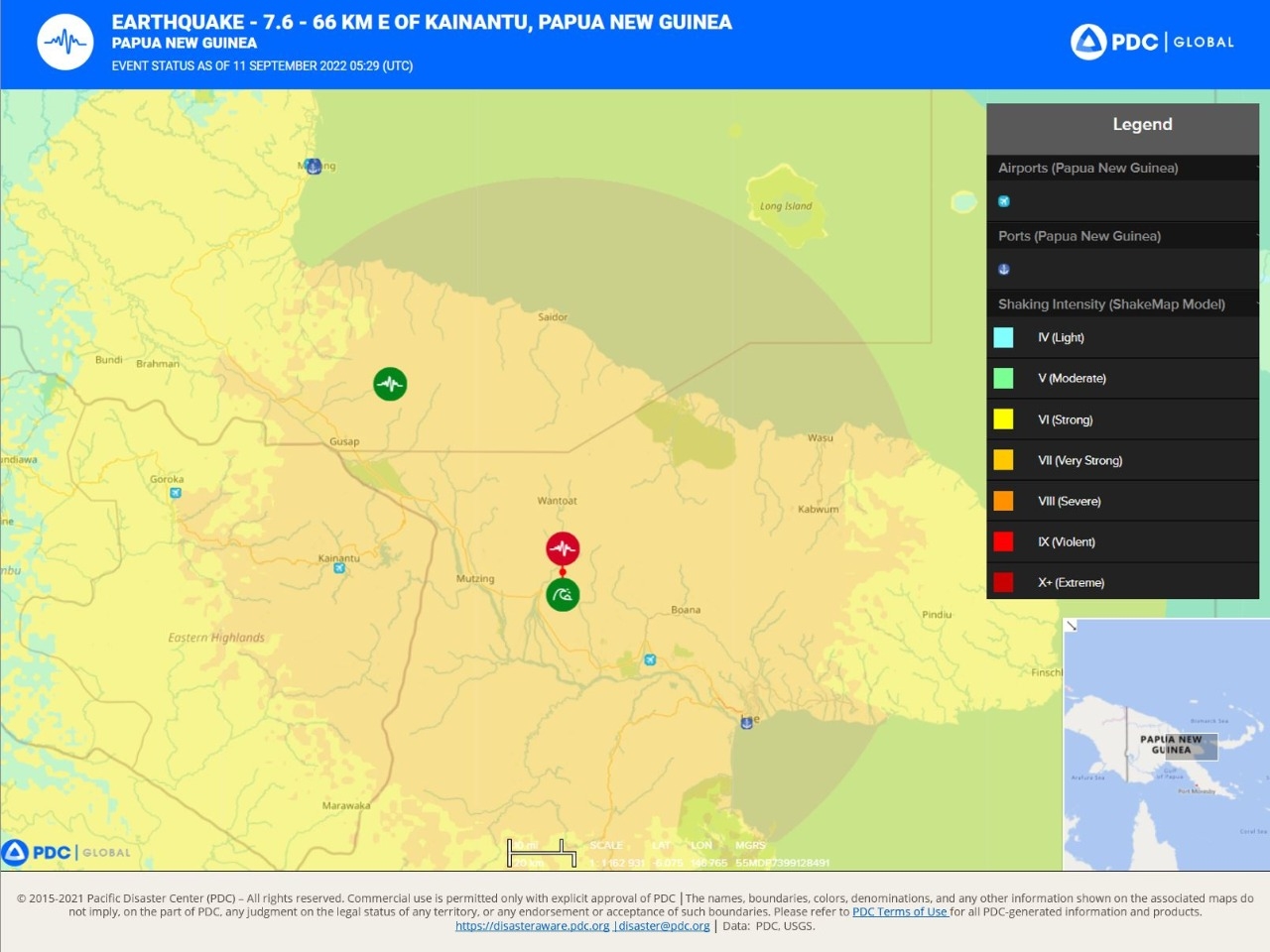Collapse the Airports (Papua New Guinea) legend section
1270x952 pixels.
pos(1257,168)
